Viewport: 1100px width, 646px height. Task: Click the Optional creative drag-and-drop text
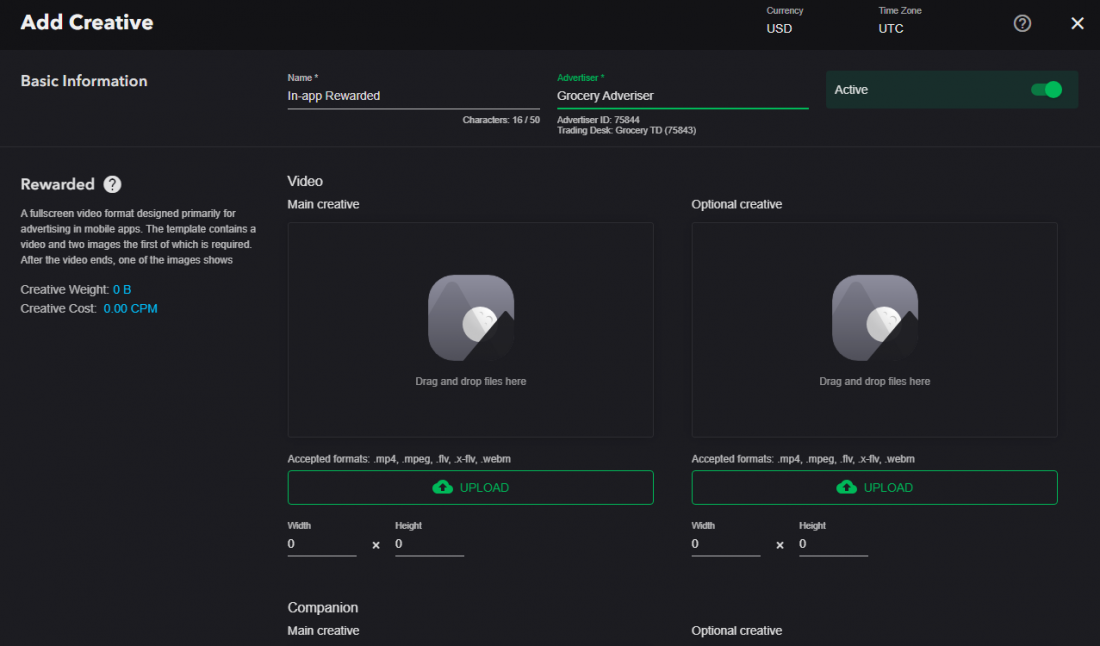tap(875, 382)
